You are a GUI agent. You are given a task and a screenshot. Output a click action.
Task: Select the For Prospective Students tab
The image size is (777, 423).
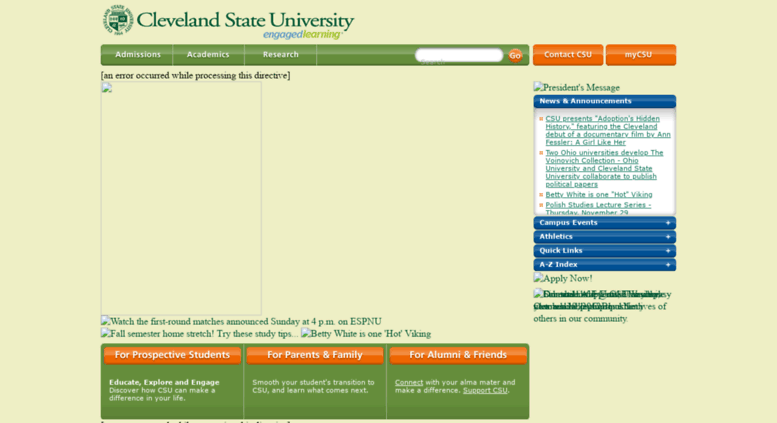(x=172, y=355)
